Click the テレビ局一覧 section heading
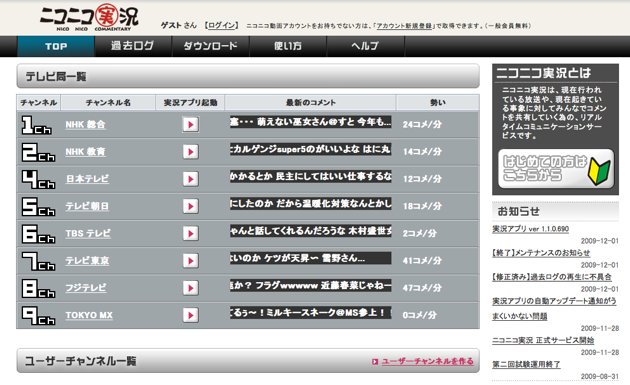 56,76
